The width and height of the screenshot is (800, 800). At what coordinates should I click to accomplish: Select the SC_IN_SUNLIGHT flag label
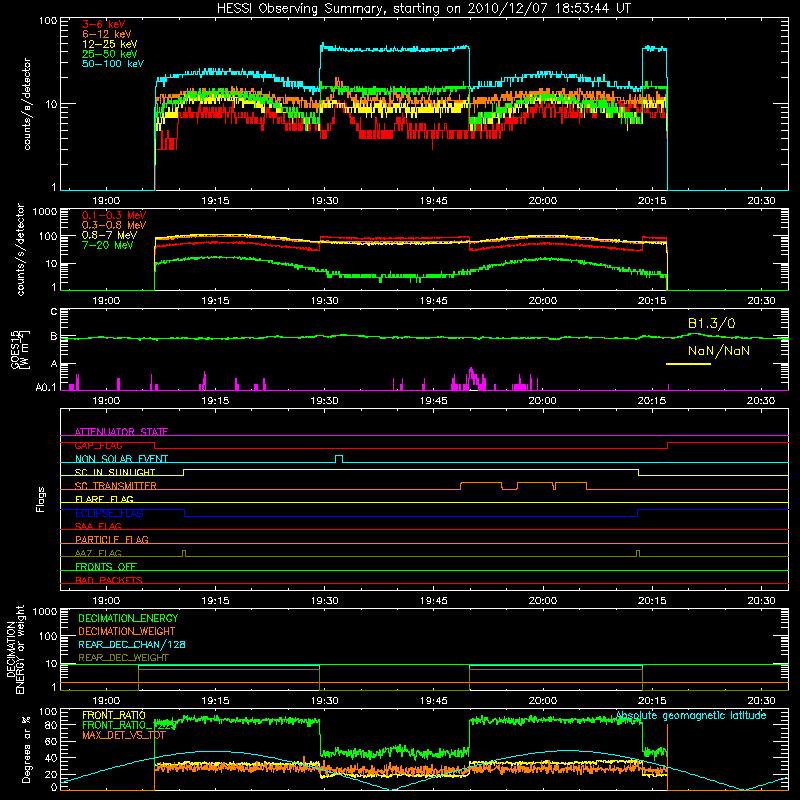114,472
